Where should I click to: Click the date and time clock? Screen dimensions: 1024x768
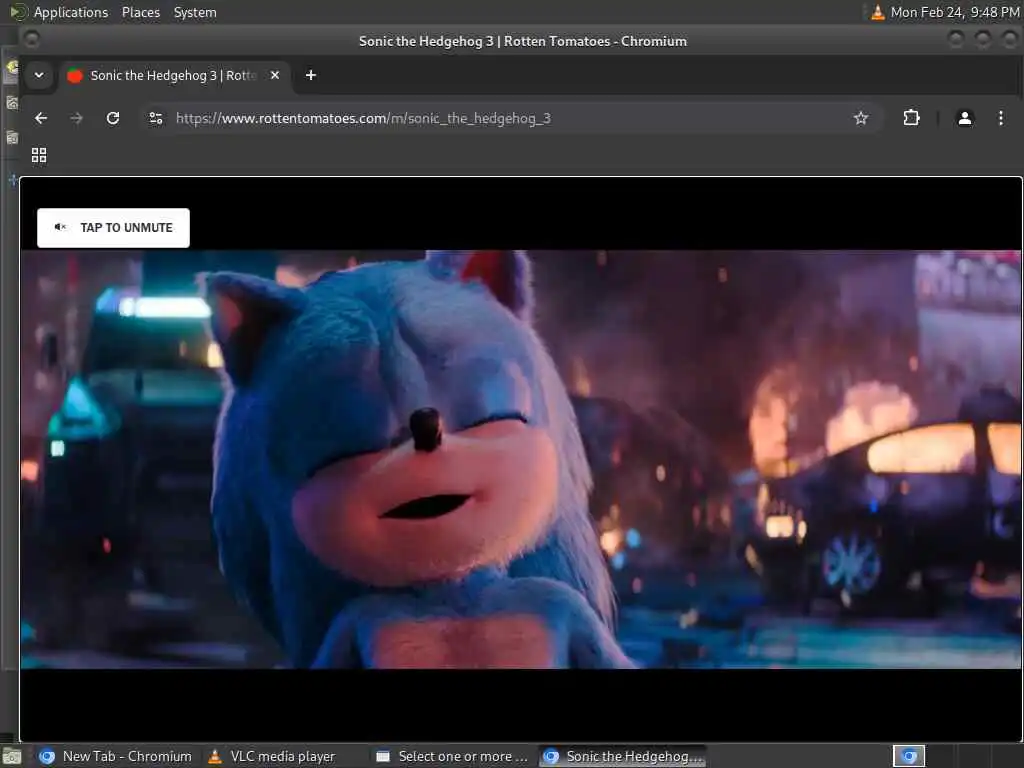(955, 12)
